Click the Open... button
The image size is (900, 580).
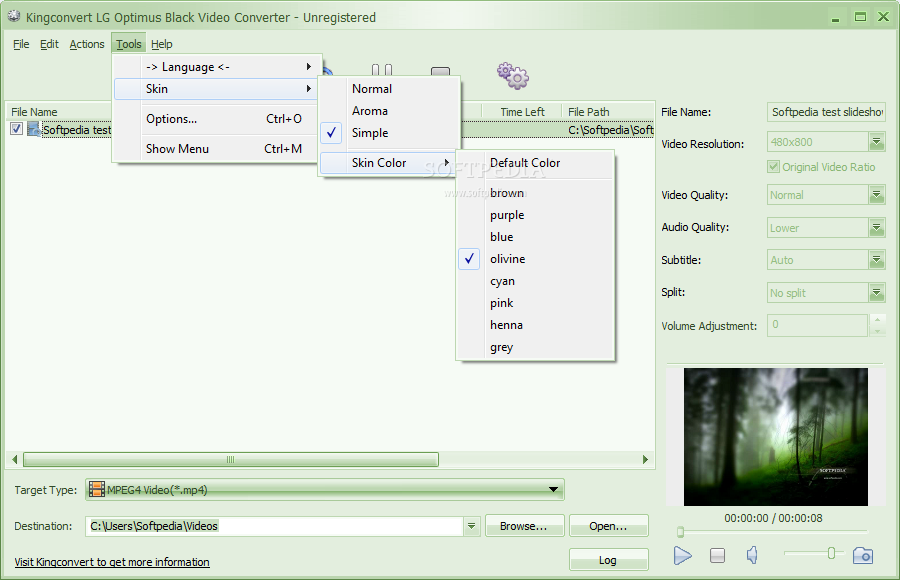click(x=608, y=525)
